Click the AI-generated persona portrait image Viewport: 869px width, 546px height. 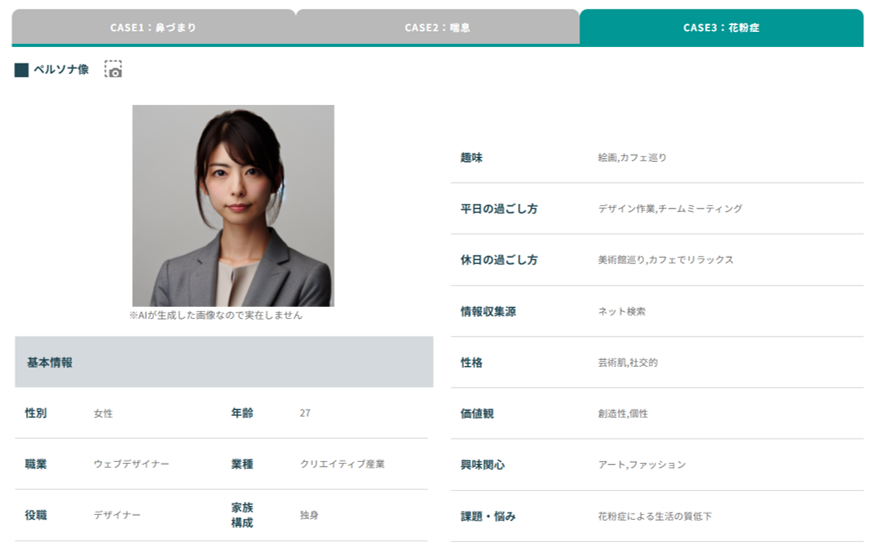click(x=233, y=205)
